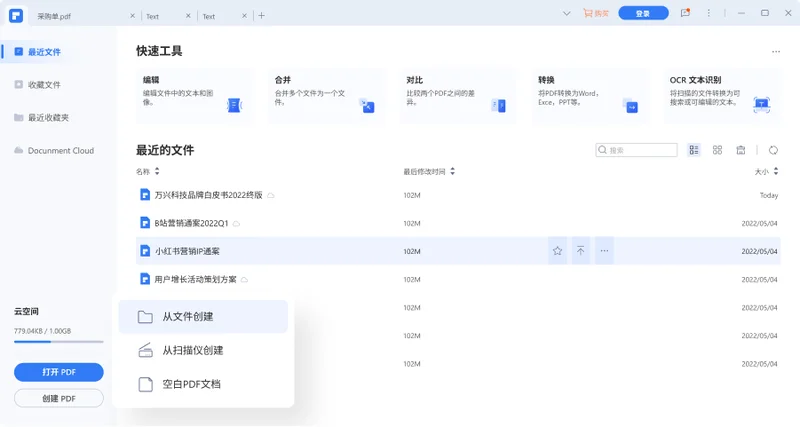Open the 编辑 quick tool card
Viewport: 800px width, 427px height.
[x=194, y=96]
